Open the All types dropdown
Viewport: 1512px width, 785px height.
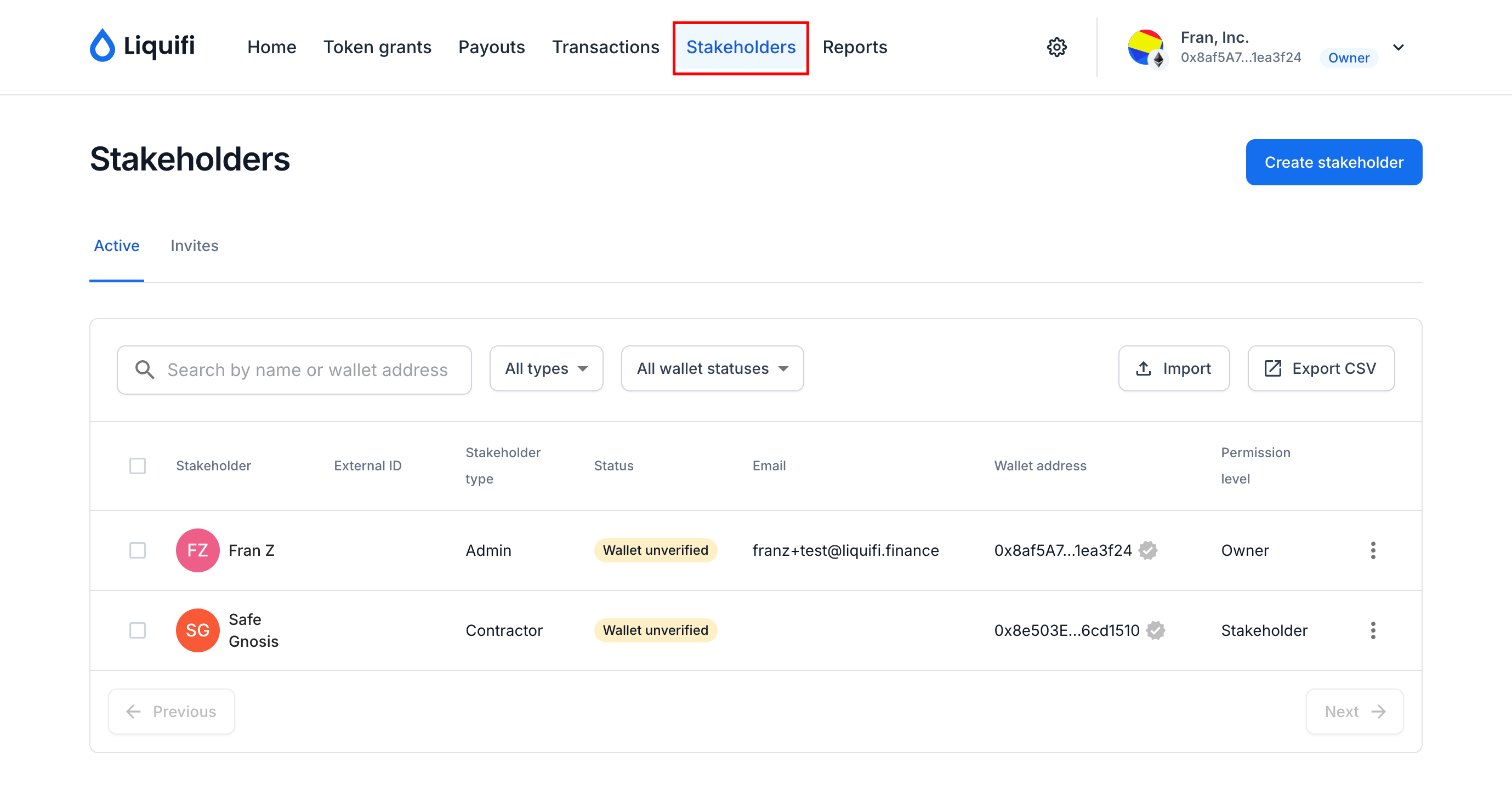click(x=547, y=368)
